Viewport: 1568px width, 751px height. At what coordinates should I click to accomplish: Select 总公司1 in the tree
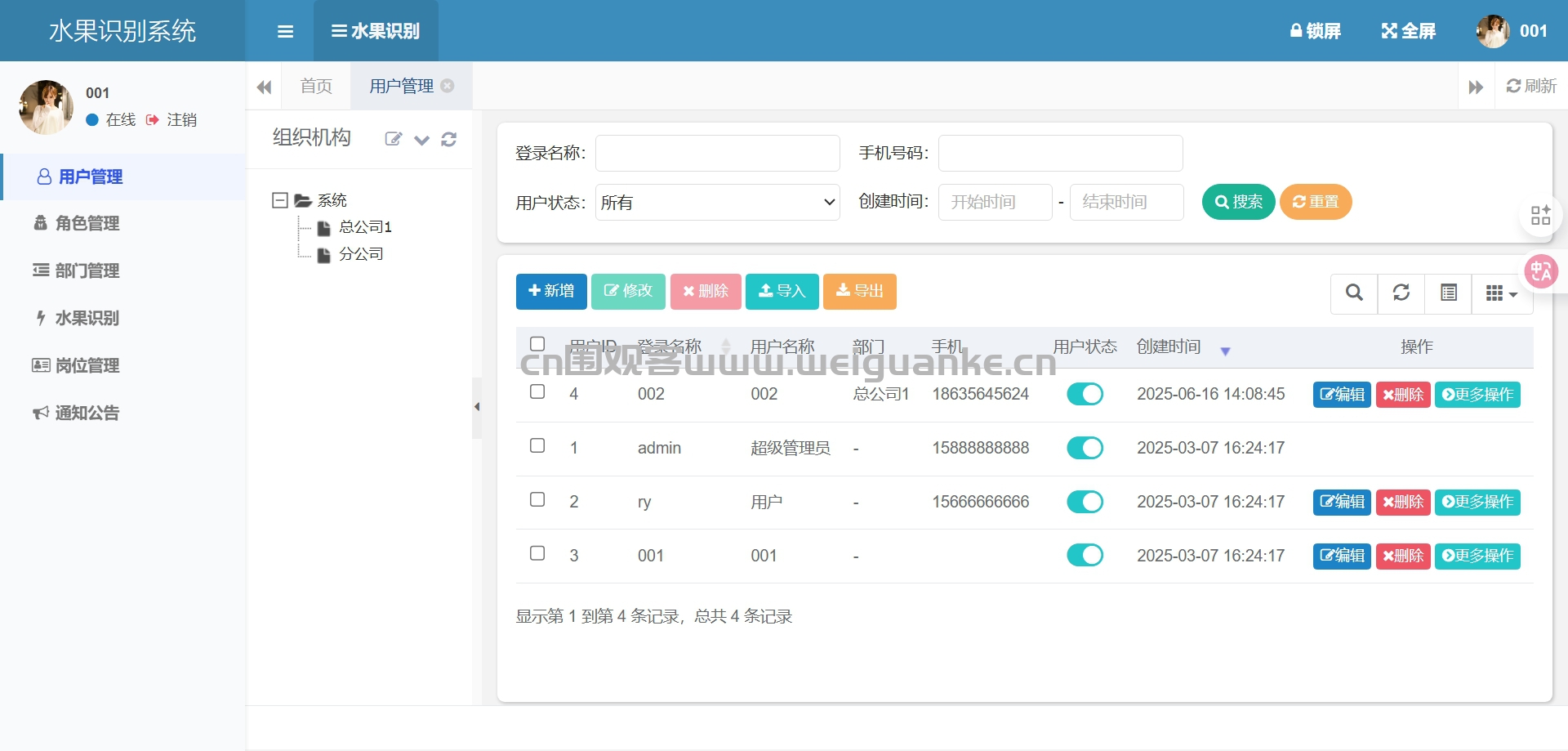pyautogui.click(x=365, y=227)
